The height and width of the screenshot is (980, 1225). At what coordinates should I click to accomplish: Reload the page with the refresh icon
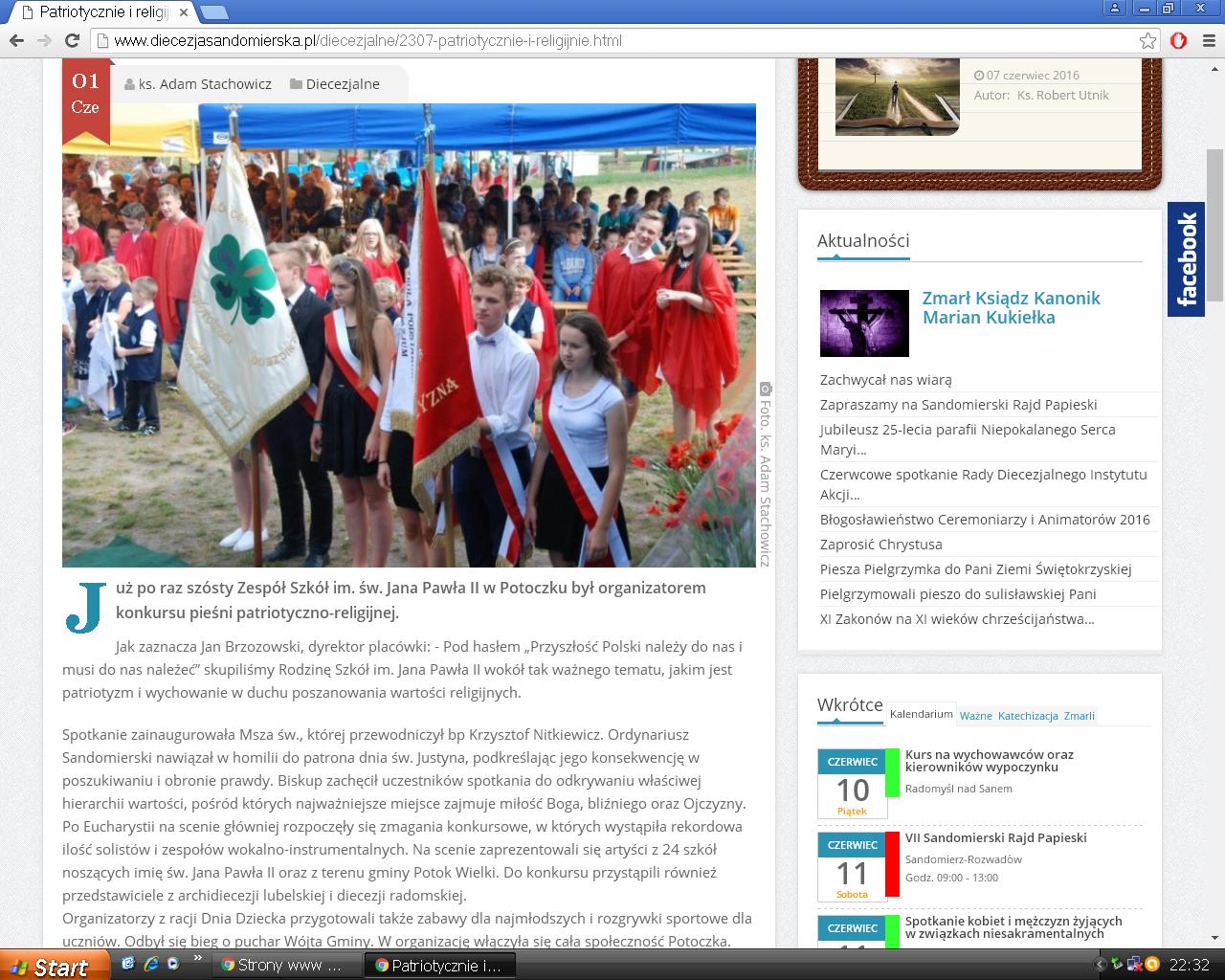pos(72,40)
